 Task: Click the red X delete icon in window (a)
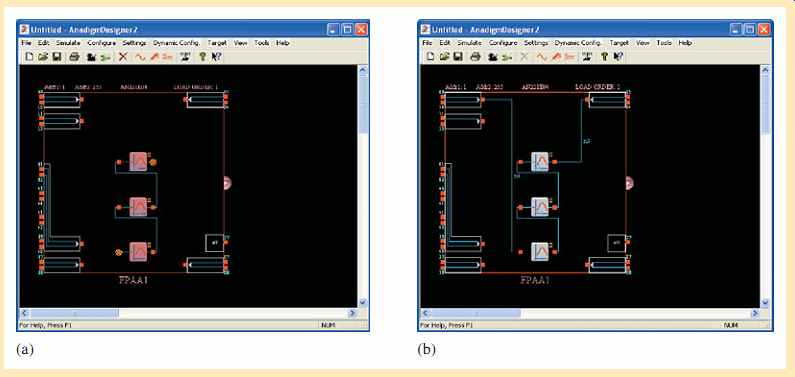[x=123, y=57]
